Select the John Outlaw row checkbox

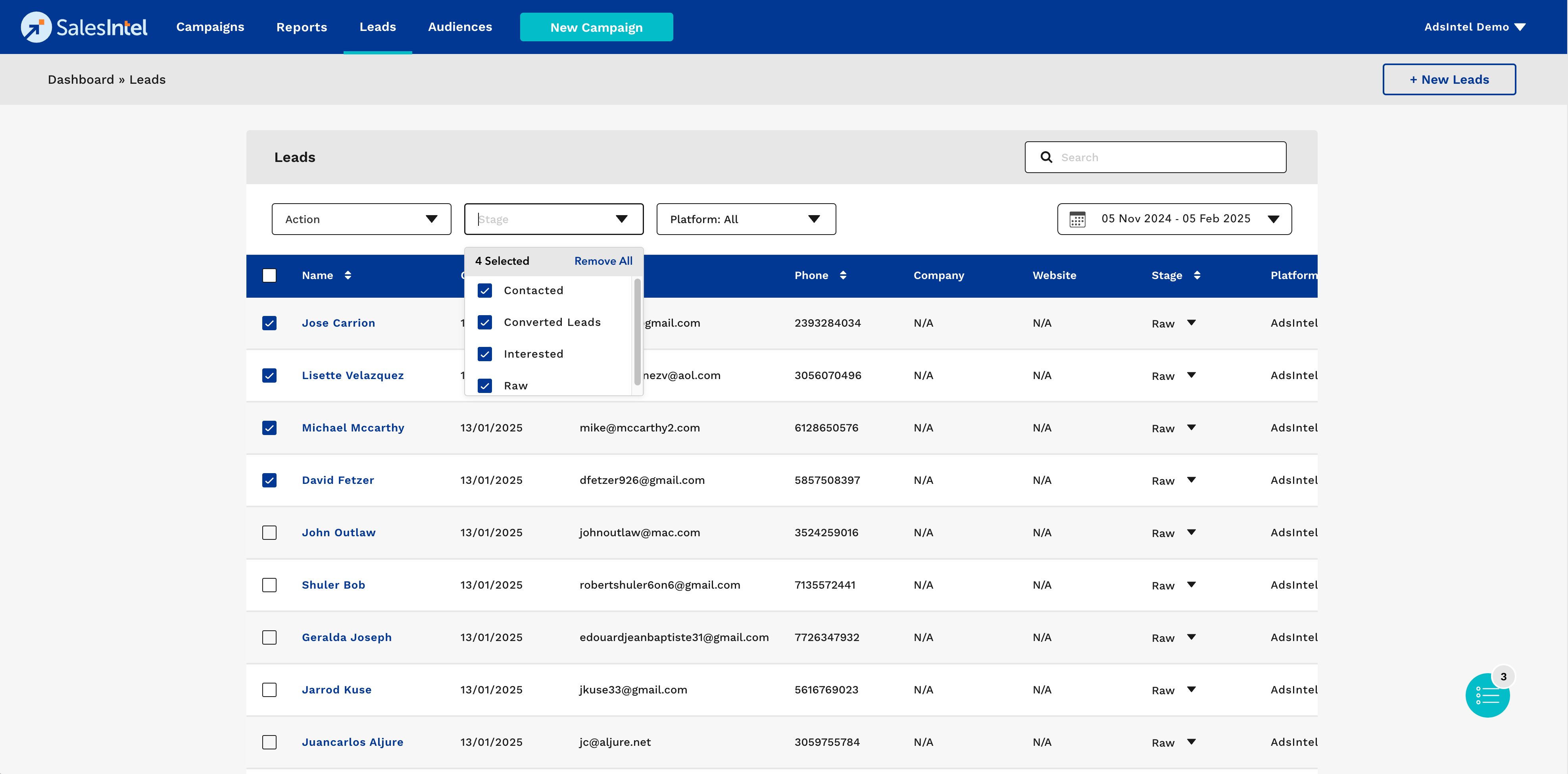pyautogui.click(x=269, y=532)
